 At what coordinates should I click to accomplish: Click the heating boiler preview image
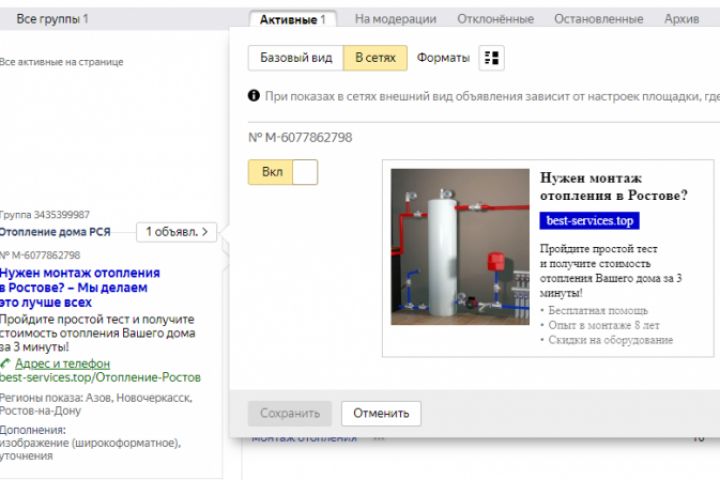(460, 247)
